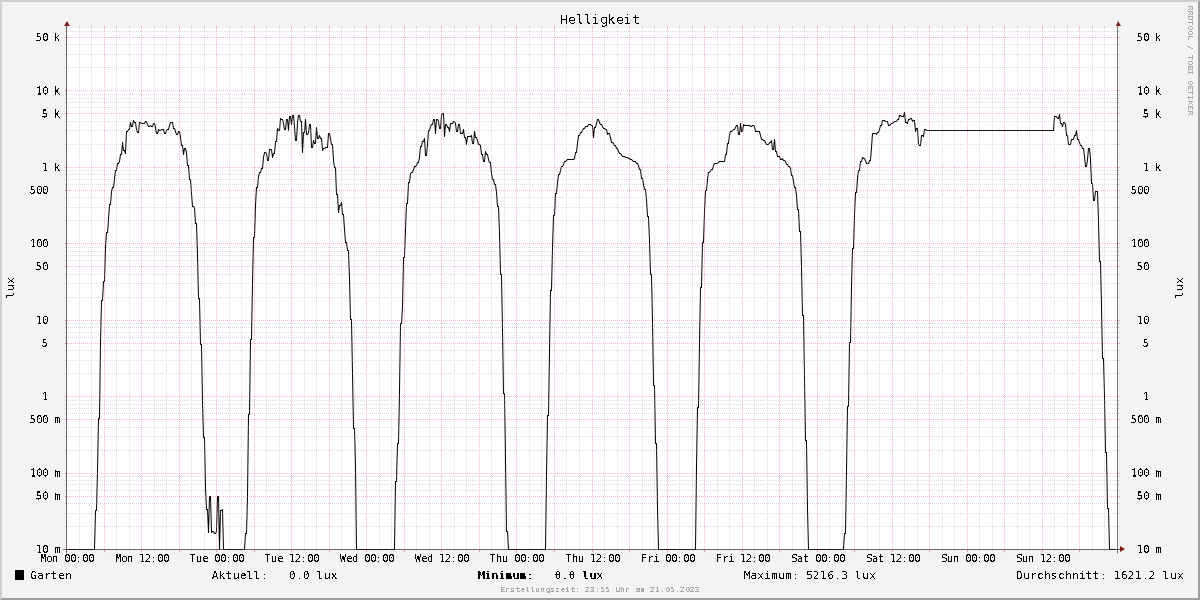The height and width of the screenshot is (600, 1200).
Task: Click the Tue 12:00 time label
Action: click(x=293, y=559)
